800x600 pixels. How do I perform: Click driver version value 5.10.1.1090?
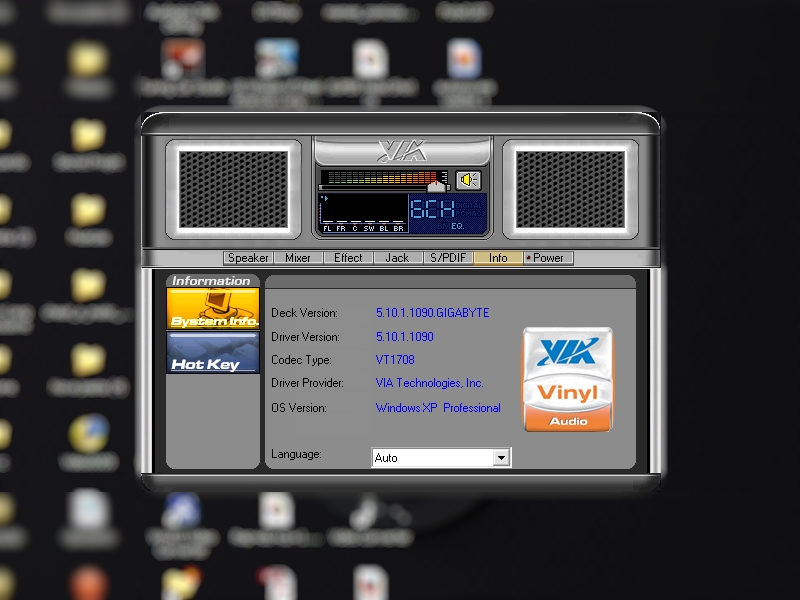(405, 337)
